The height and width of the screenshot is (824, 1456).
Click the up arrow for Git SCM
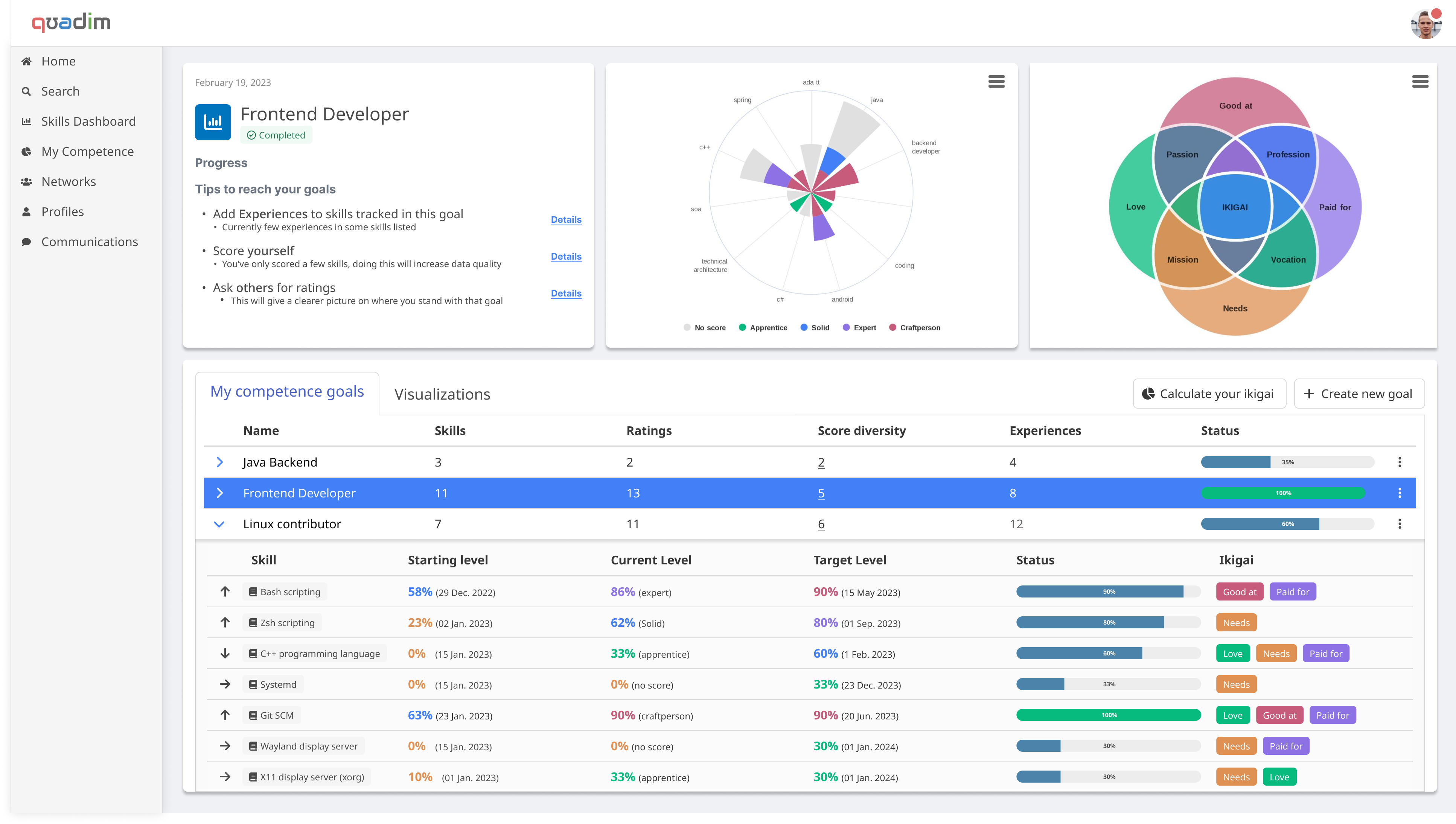pos(225,715)
